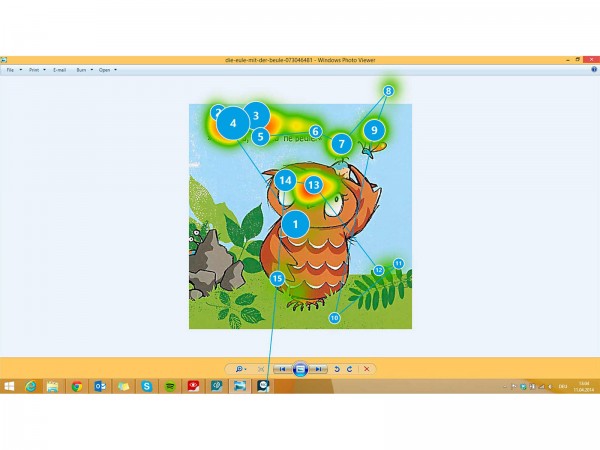
Task: Click the DEU language indicator
Action: coord(563,387)
